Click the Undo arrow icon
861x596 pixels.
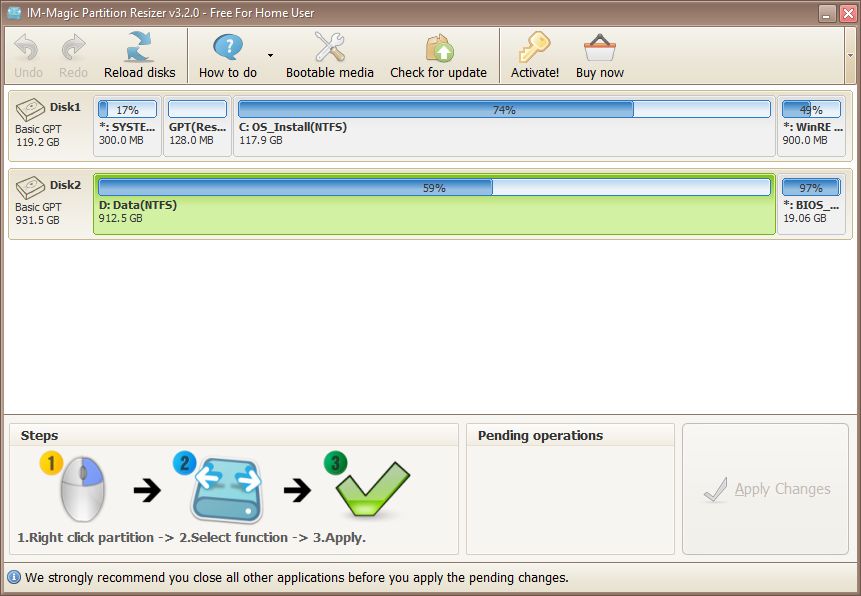click(x=26, y=47)
